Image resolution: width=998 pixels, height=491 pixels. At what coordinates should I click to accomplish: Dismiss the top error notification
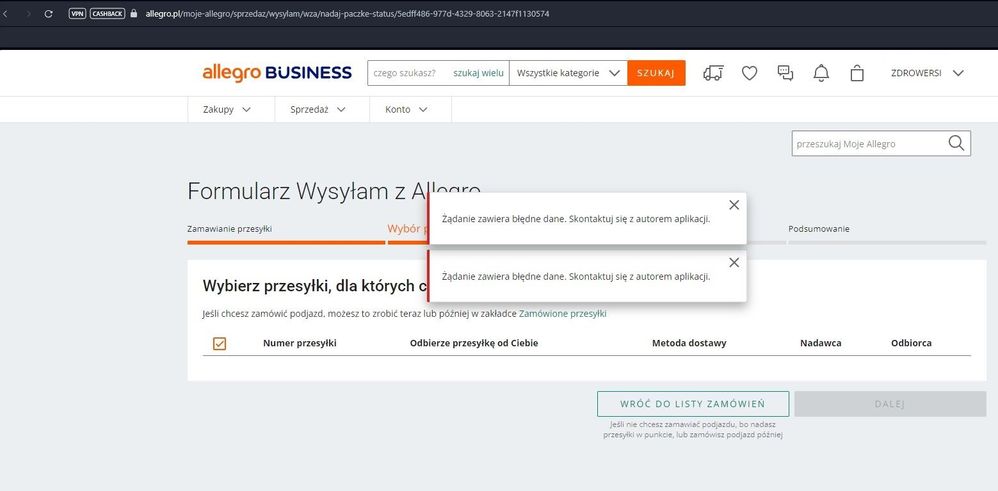tap(734, 205)
